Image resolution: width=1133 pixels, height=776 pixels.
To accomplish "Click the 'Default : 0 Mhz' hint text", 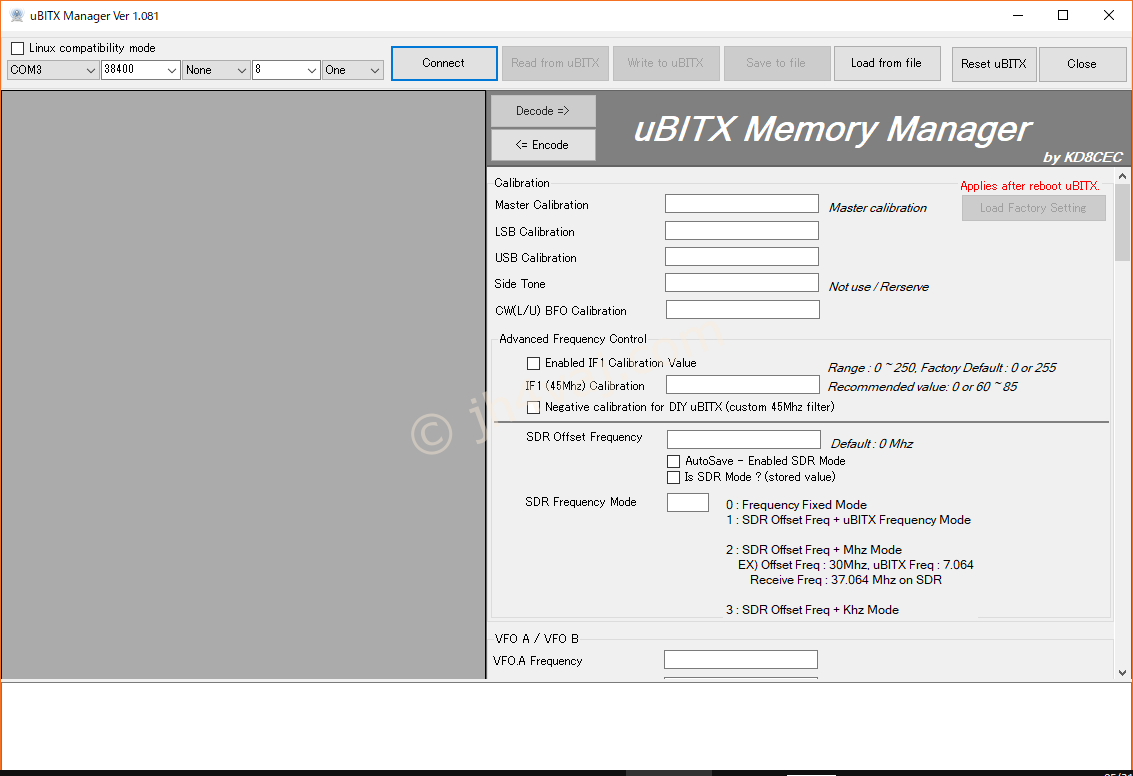I will (871, 444).
